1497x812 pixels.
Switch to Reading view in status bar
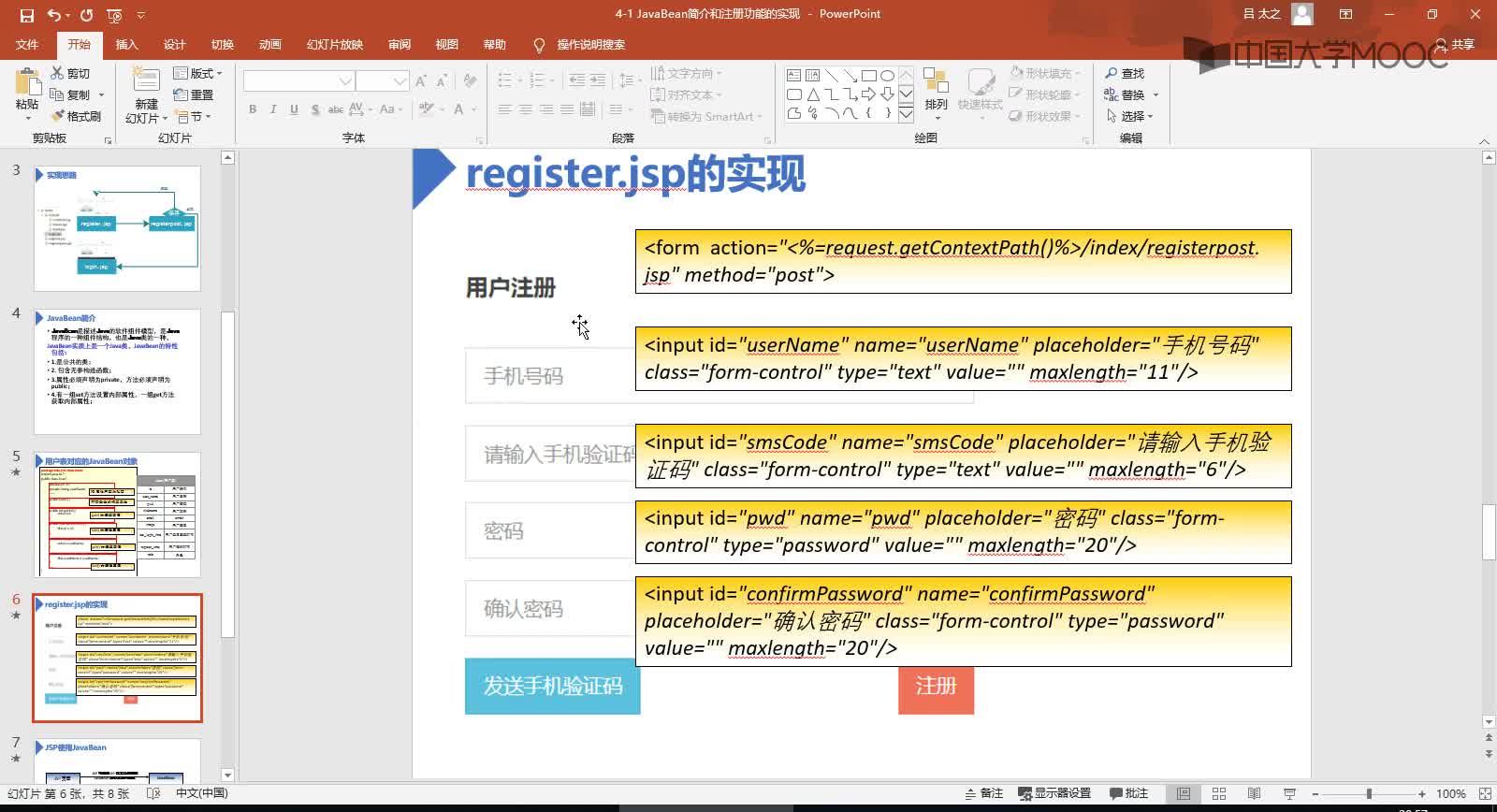coord(1254,793)
